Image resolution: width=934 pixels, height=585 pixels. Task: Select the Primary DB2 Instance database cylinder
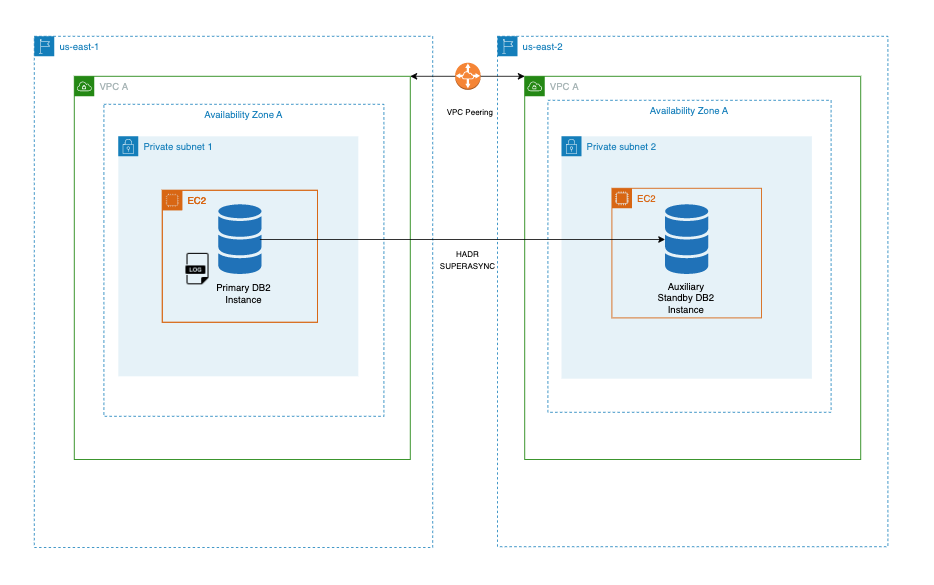click(240, 237)
